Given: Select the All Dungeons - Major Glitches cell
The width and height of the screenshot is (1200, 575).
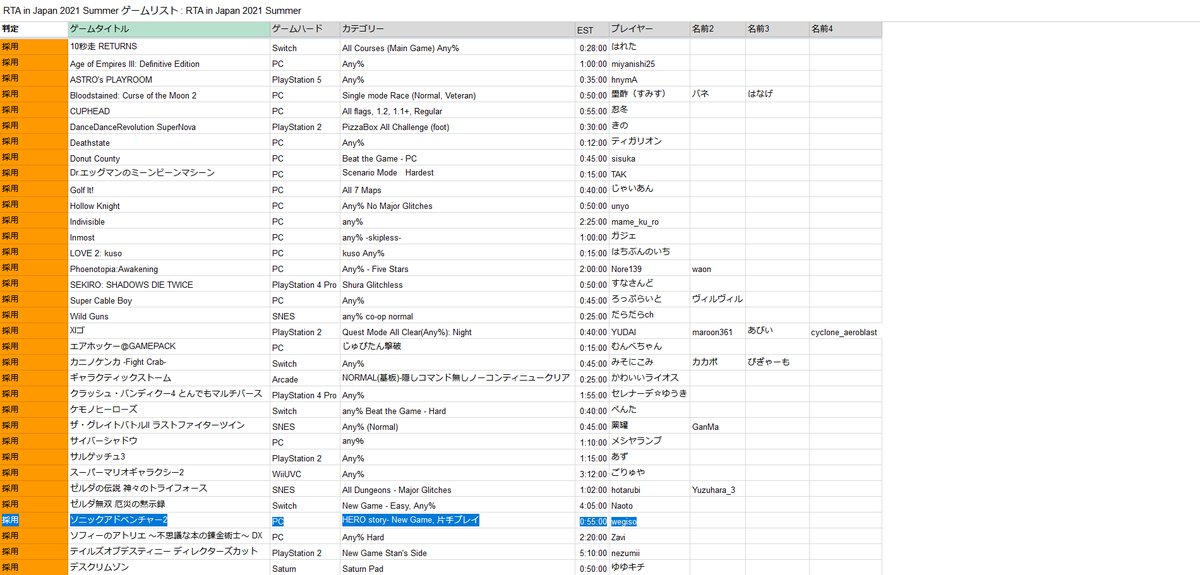Looking at the screenshot, I should coord(457,490).
